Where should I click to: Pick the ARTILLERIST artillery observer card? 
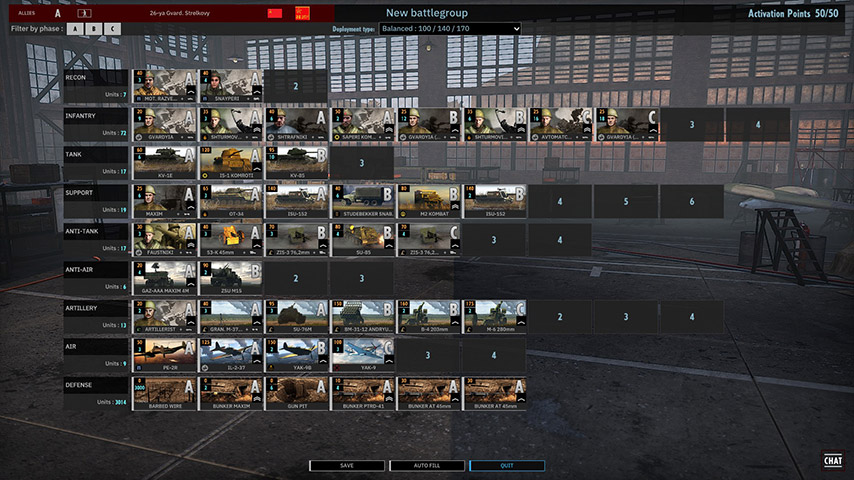pyautogui.click(x=164, y=317)
